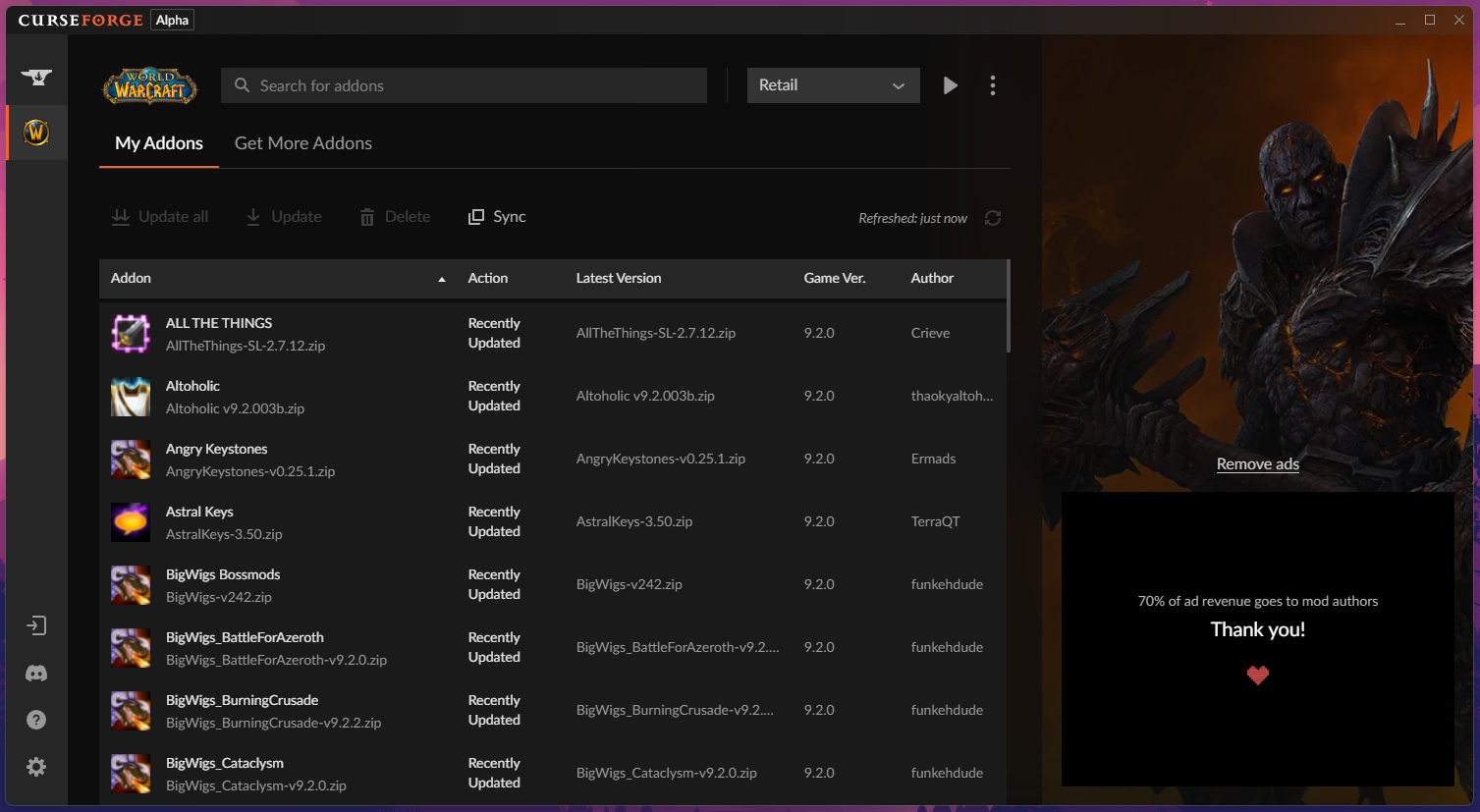
Task: Switch to Get More Addons tab
Action: pyautogui.click(x=303, y=143)
